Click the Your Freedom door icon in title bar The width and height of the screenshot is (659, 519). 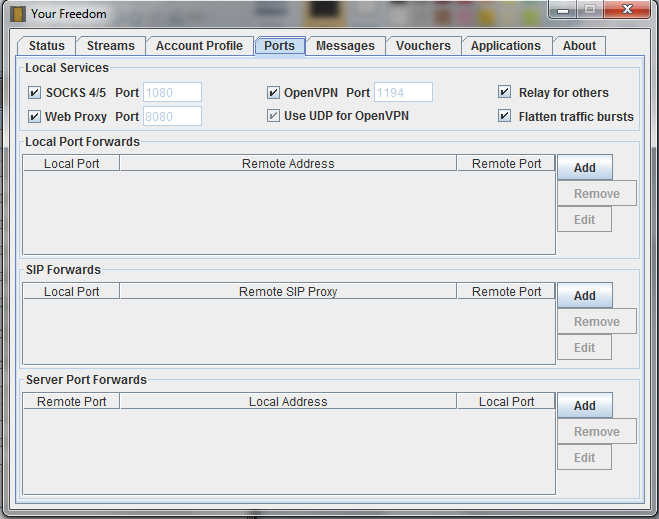pyautogui.click(x=18, y=13)
